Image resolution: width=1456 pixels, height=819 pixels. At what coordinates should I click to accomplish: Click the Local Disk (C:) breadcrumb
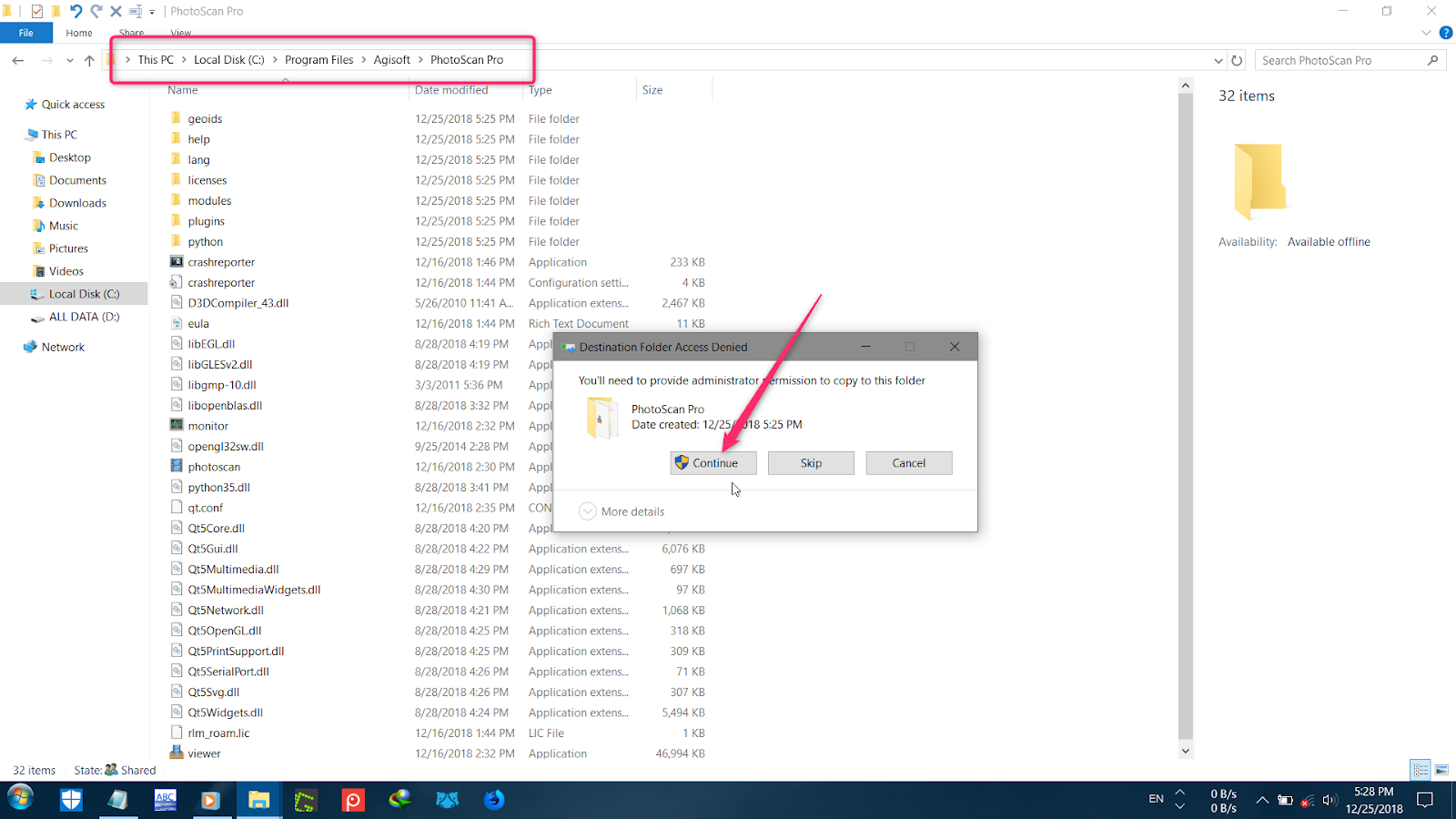[229, 59]
